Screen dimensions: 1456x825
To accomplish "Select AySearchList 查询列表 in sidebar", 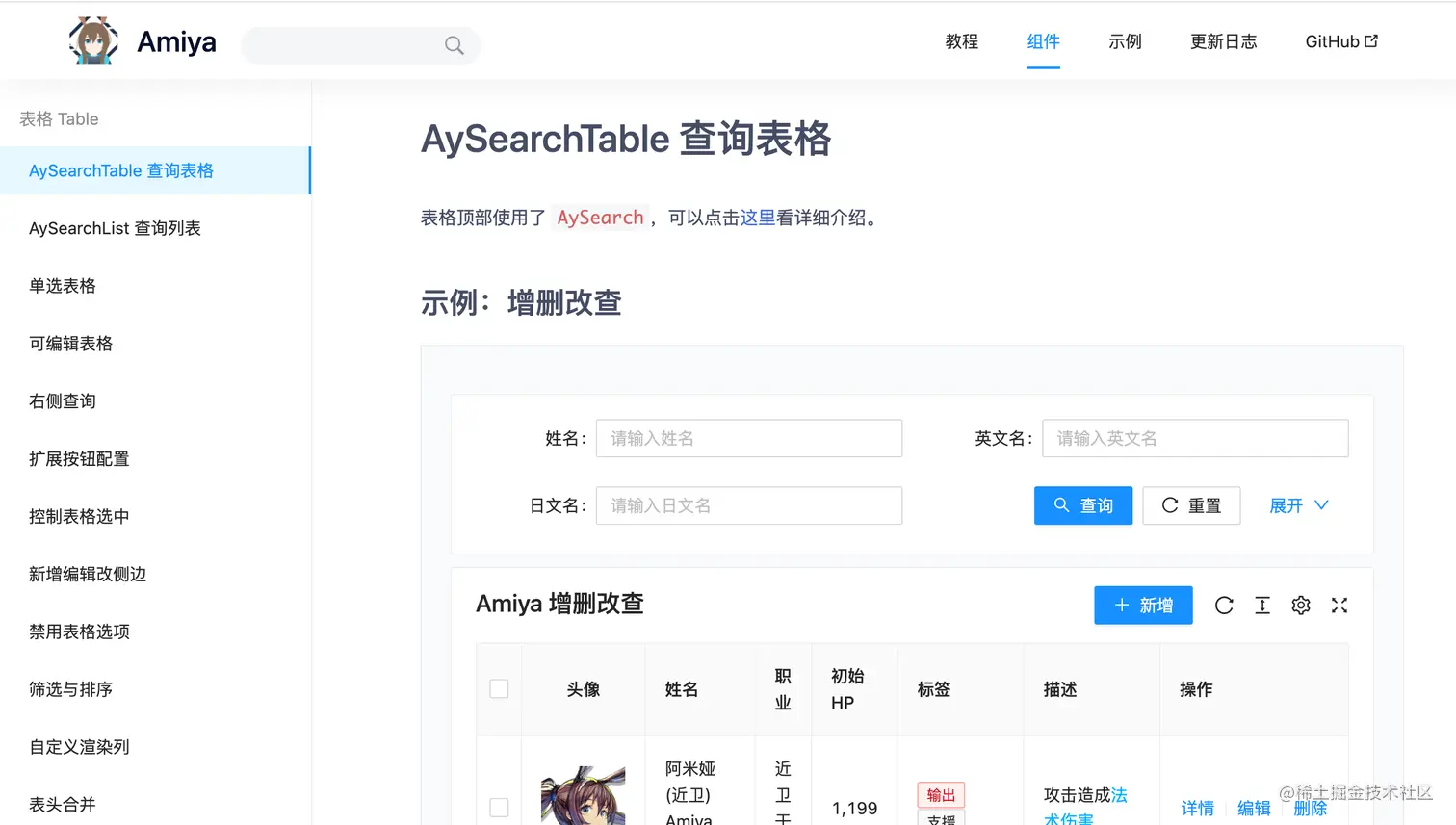I will (x=155, y=228).
